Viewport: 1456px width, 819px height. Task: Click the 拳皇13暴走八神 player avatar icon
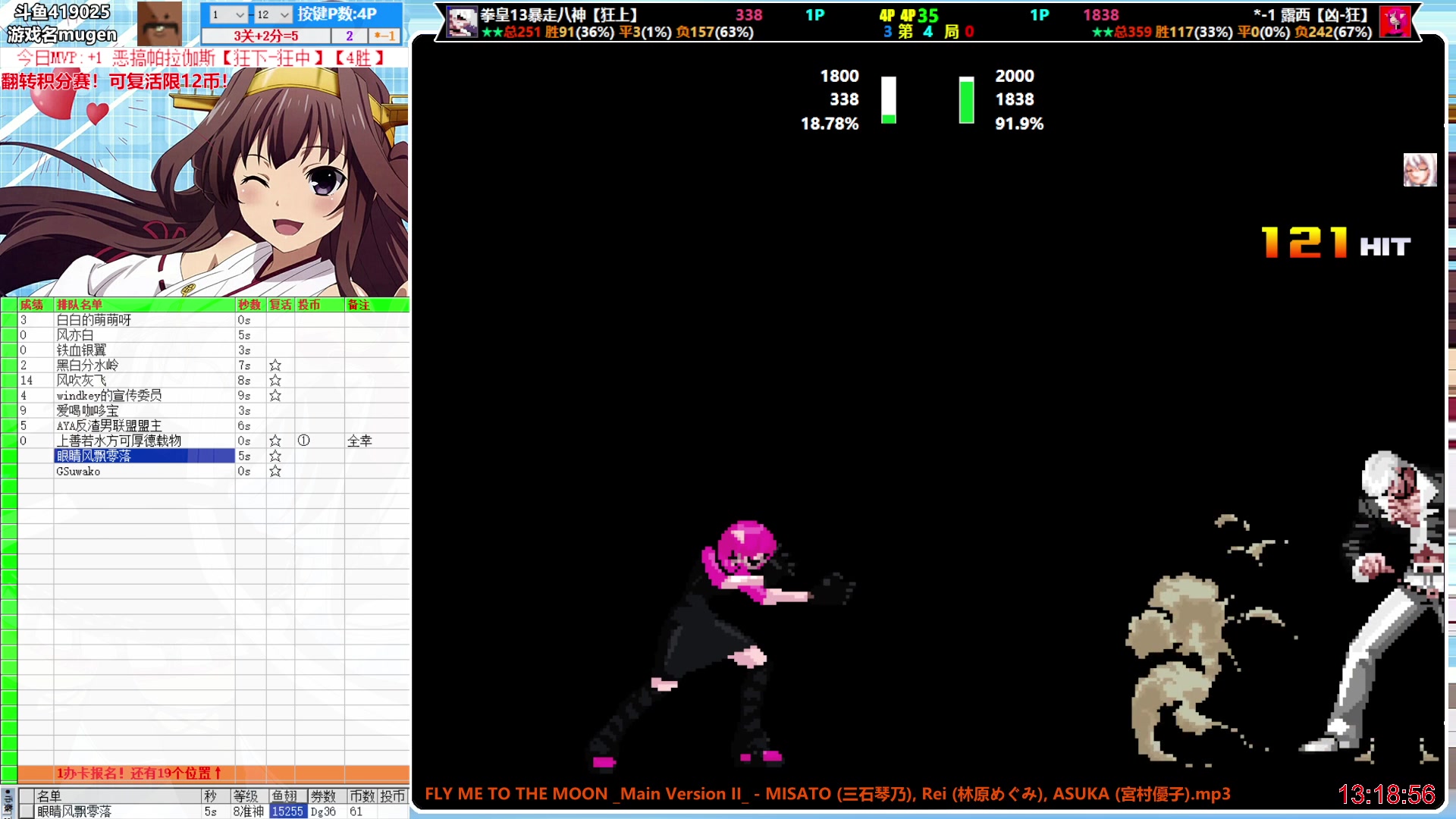click(x=461, y=22)
